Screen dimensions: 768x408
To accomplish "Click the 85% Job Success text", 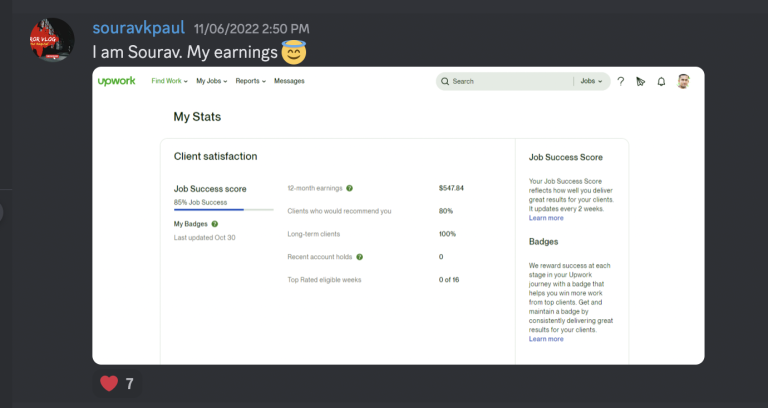I will click(x=200, y=202).
